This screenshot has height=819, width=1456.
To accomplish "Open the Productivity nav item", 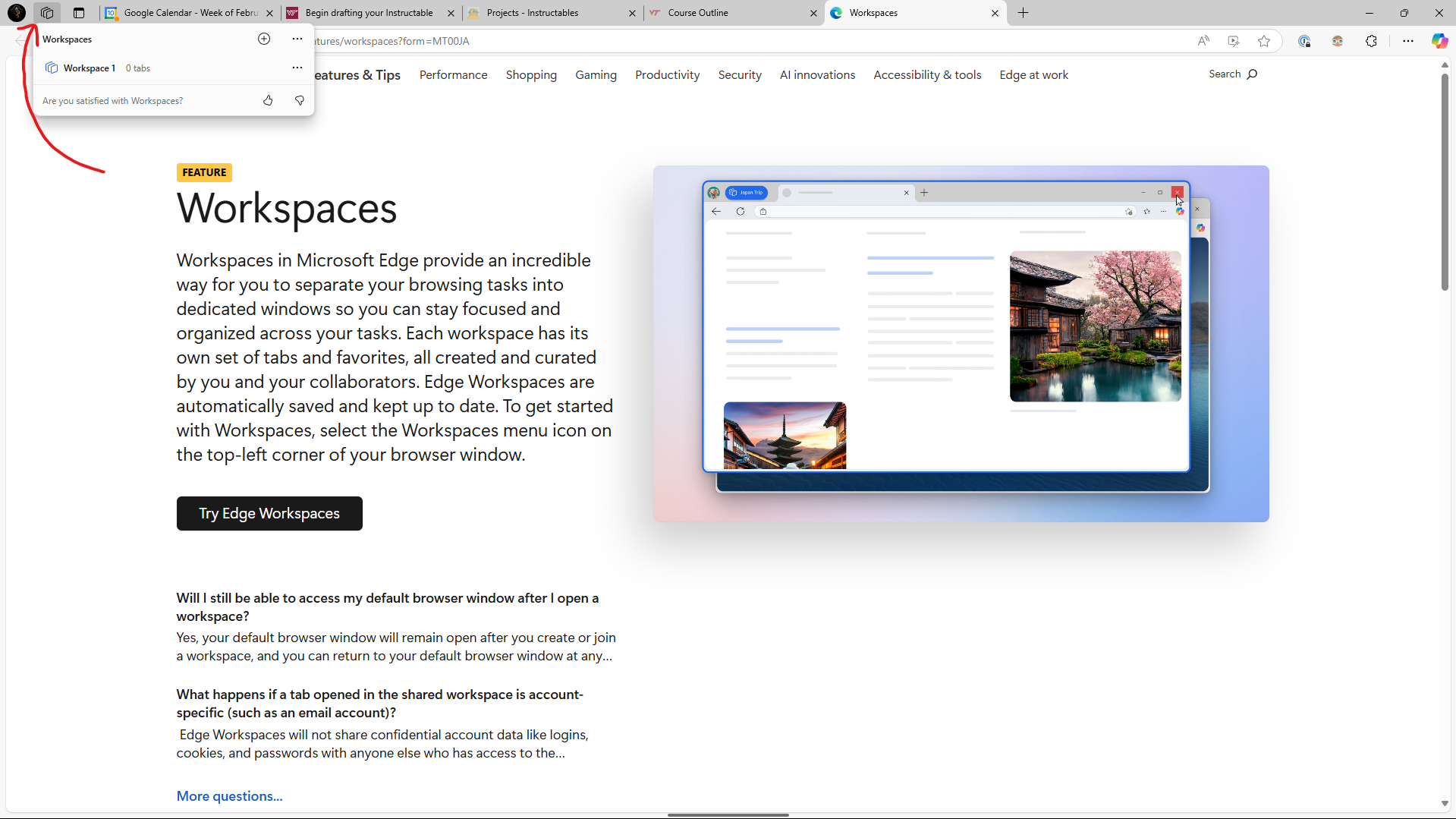I will [x=668, y=74].
